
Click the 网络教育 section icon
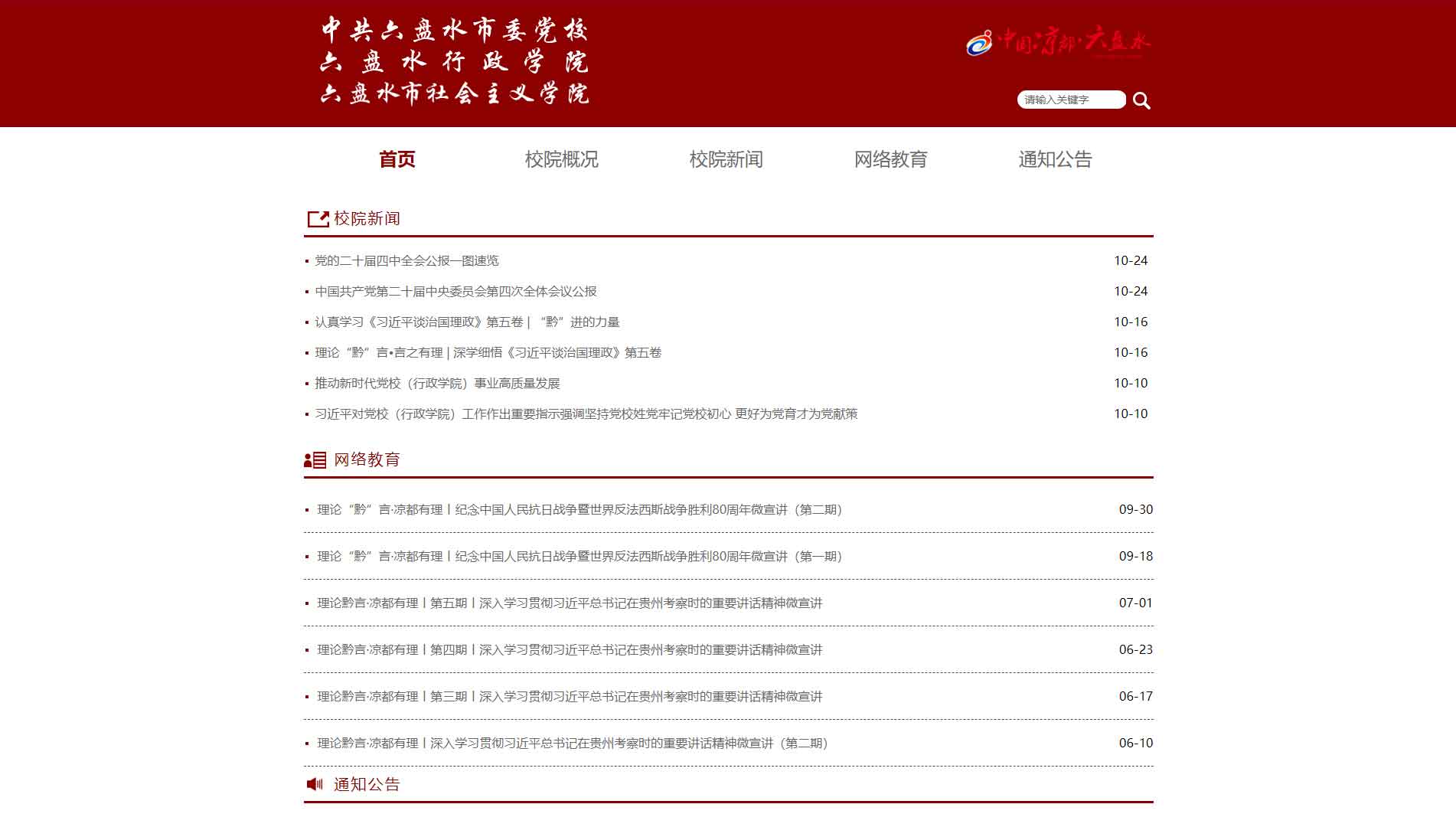coord(315,459)
